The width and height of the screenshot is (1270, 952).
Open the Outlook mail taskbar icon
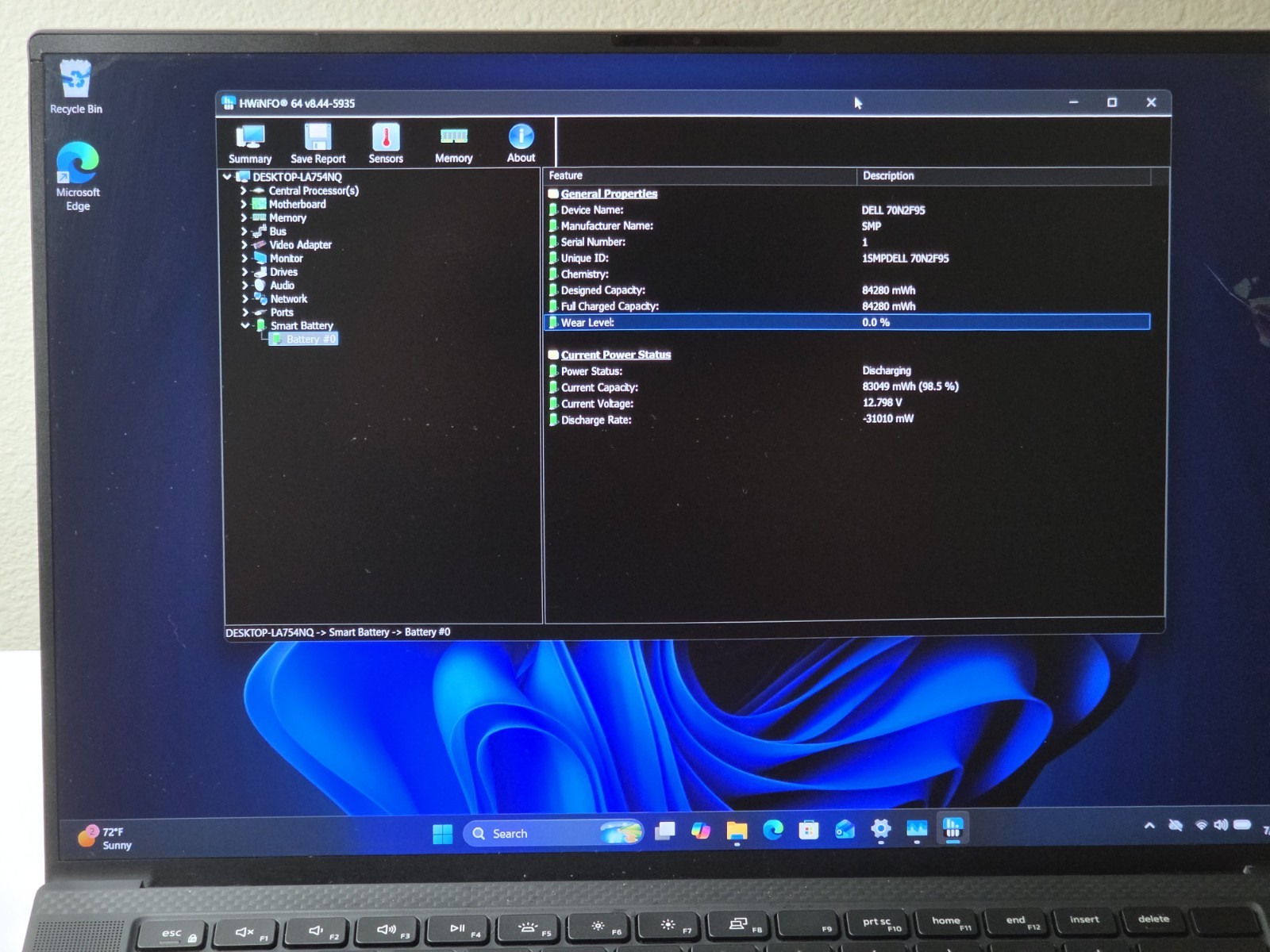point(845,829)
